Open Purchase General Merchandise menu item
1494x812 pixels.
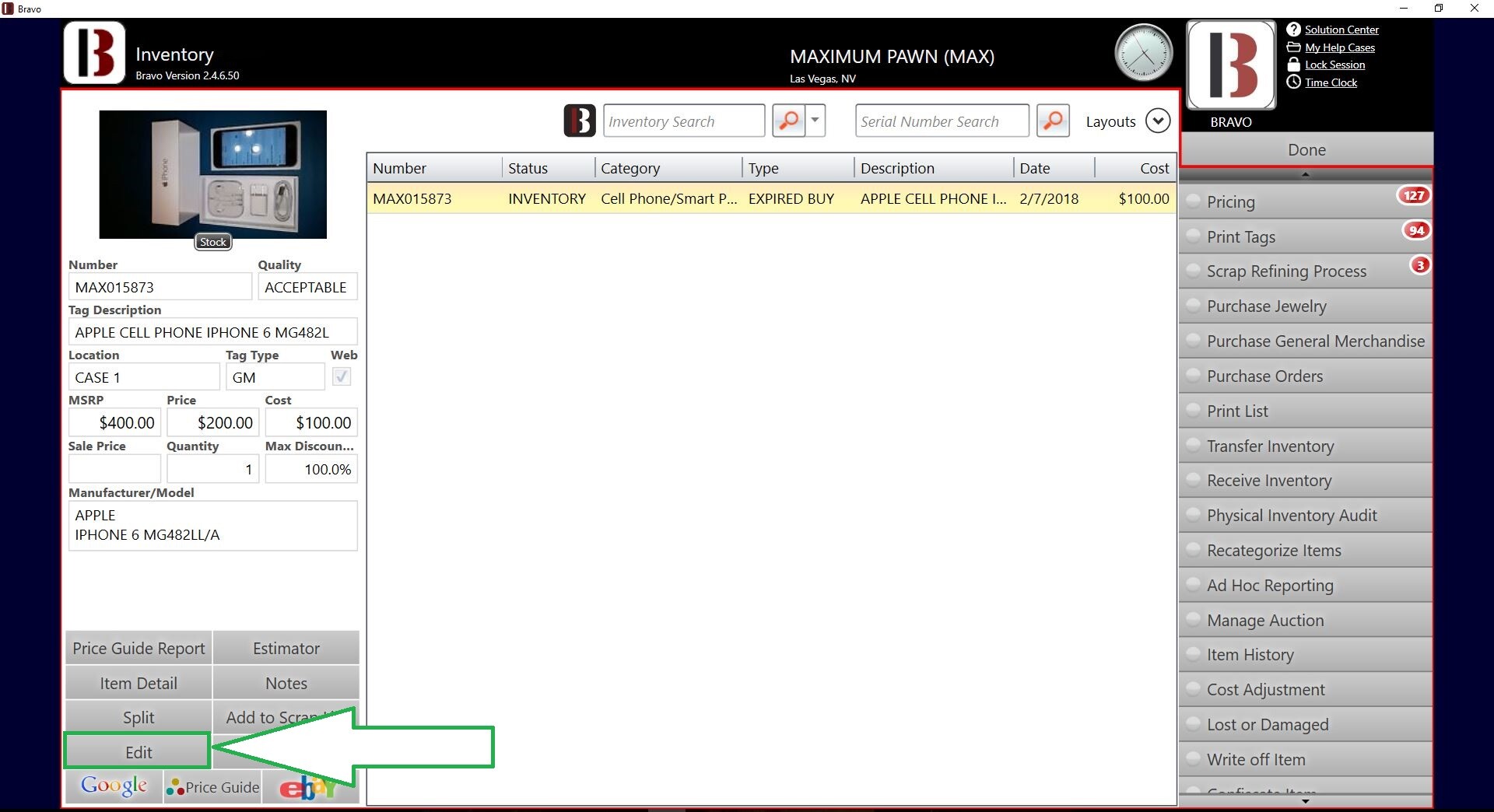[x=1306, y=341]
